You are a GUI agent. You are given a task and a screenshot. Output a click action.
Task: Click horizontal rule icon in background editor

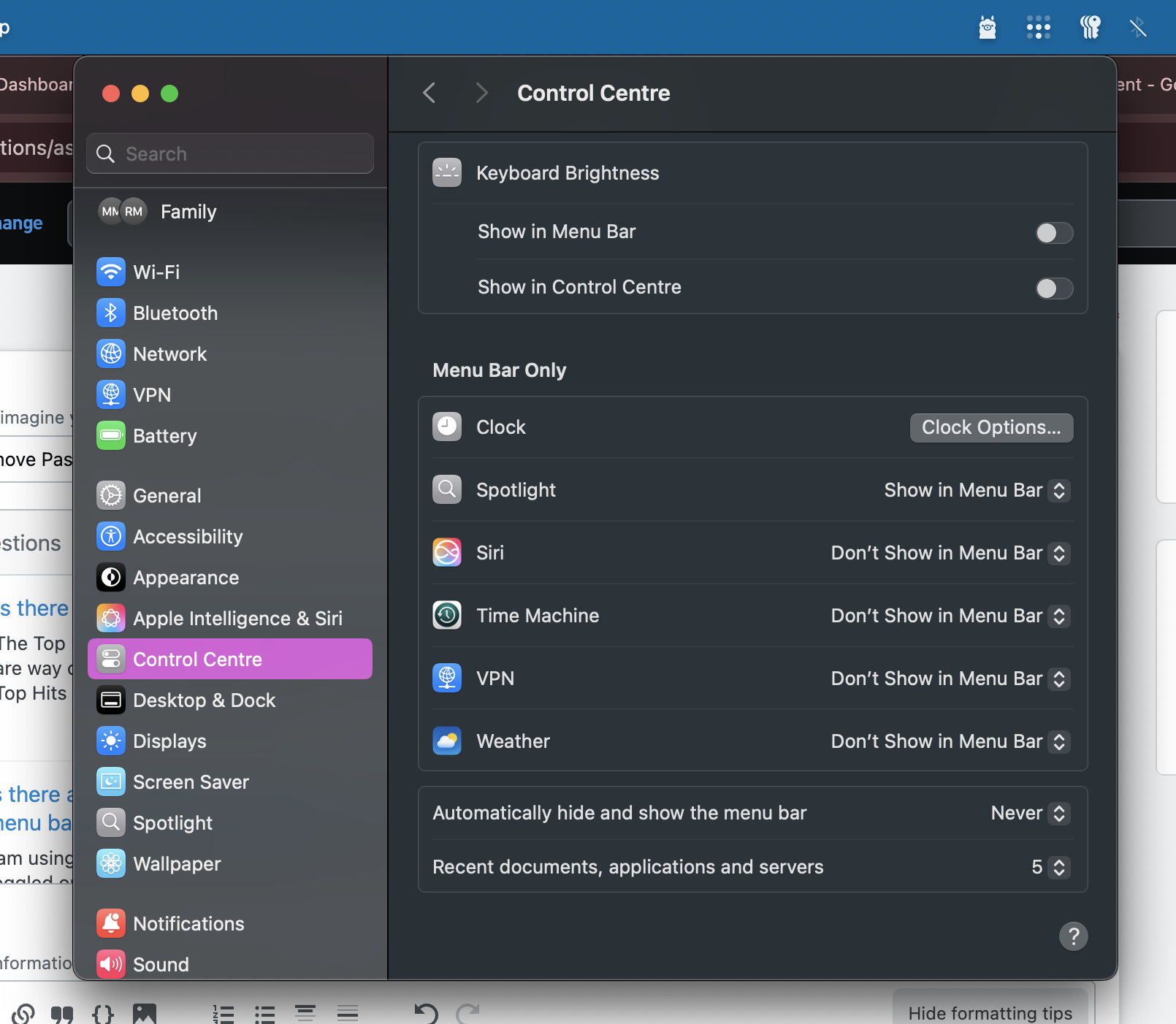(x=348, y=1013)
